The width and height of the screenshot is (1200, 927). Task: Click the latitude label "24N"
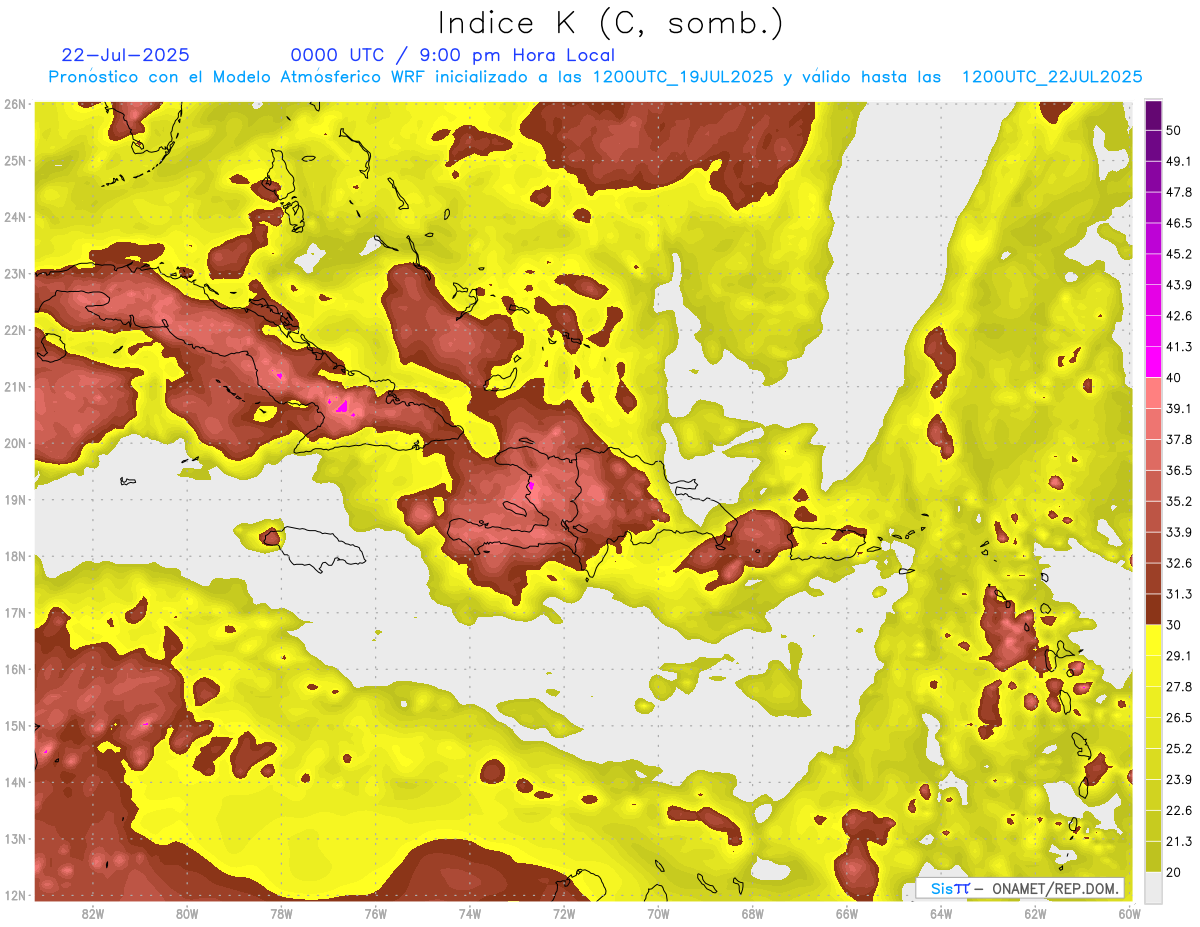[15, 217]
